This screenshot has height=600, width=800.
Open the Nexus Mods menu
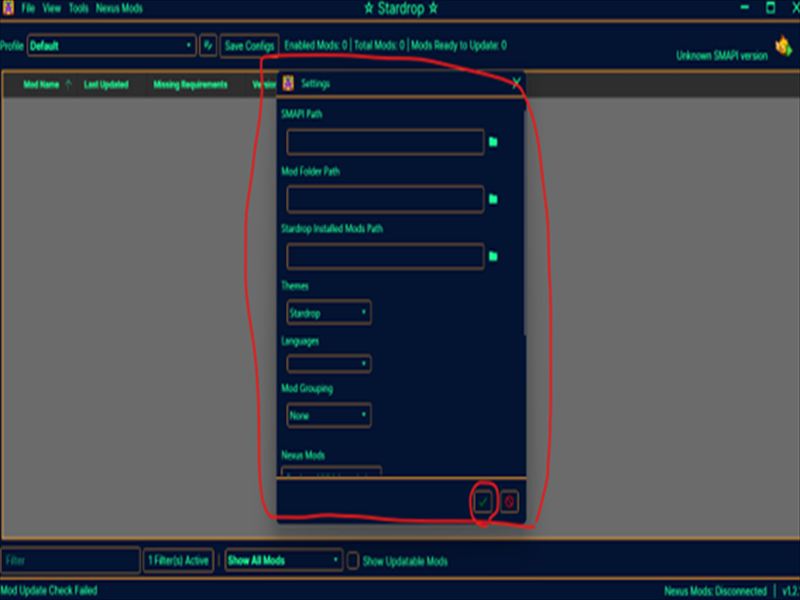pos(119,8)
